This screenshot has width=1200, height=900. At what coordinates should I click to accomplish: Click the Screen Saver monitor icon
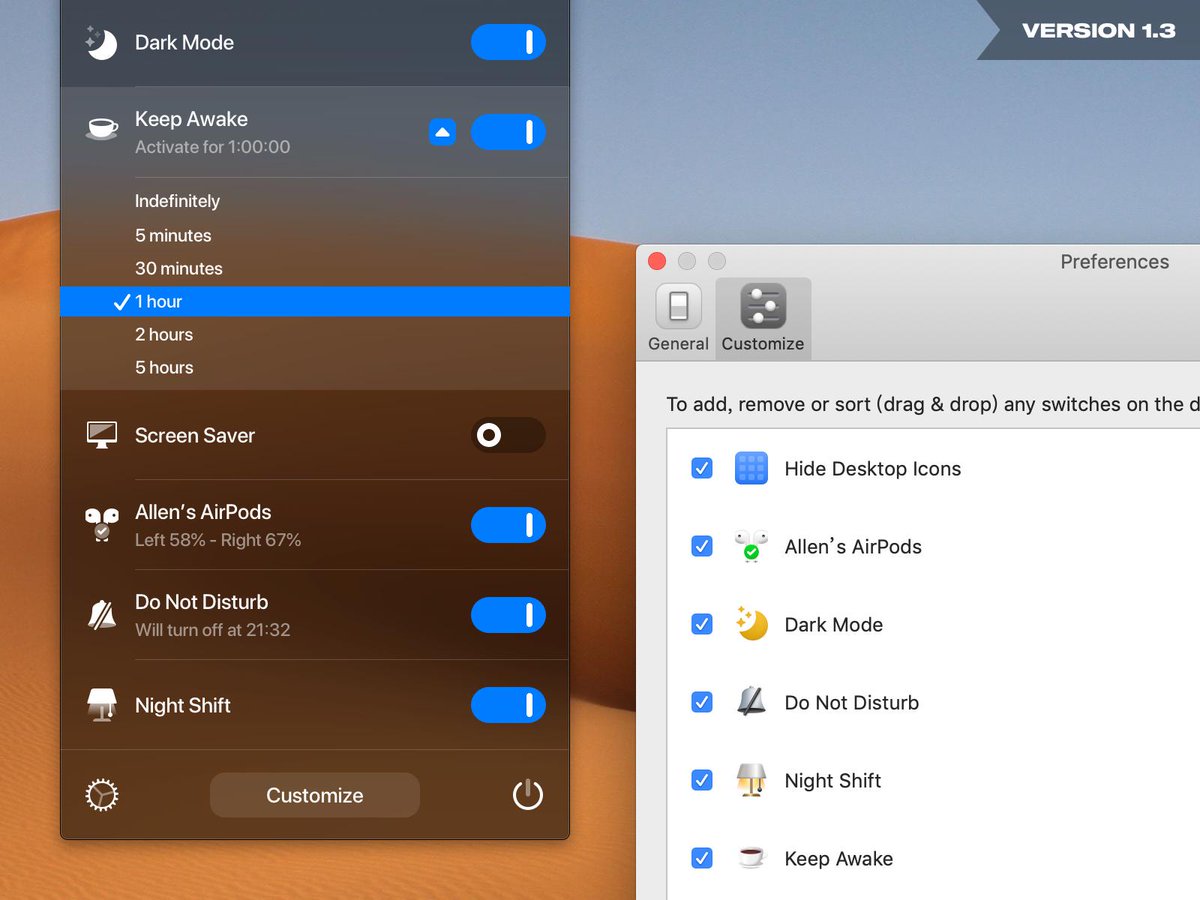(101, 435)
